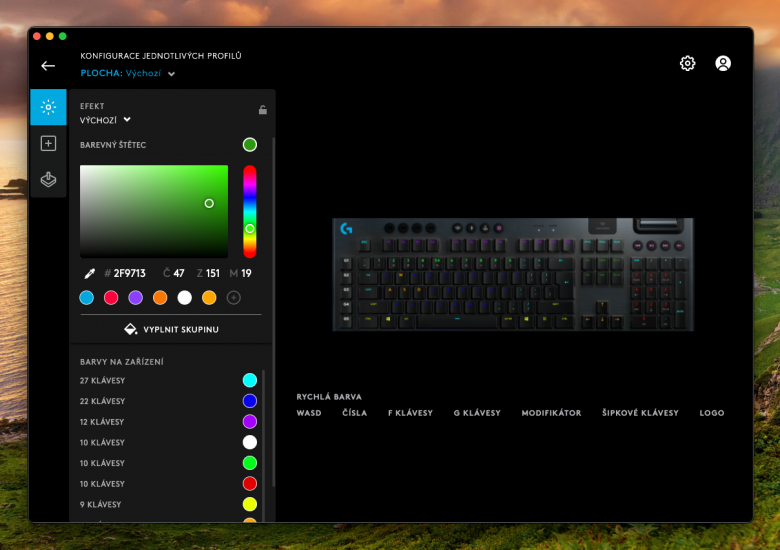Viewport: 780px width, 550px height.
Task: Choose the Šipkové Klávesy quick color group
Action: [x=640, y=413]
